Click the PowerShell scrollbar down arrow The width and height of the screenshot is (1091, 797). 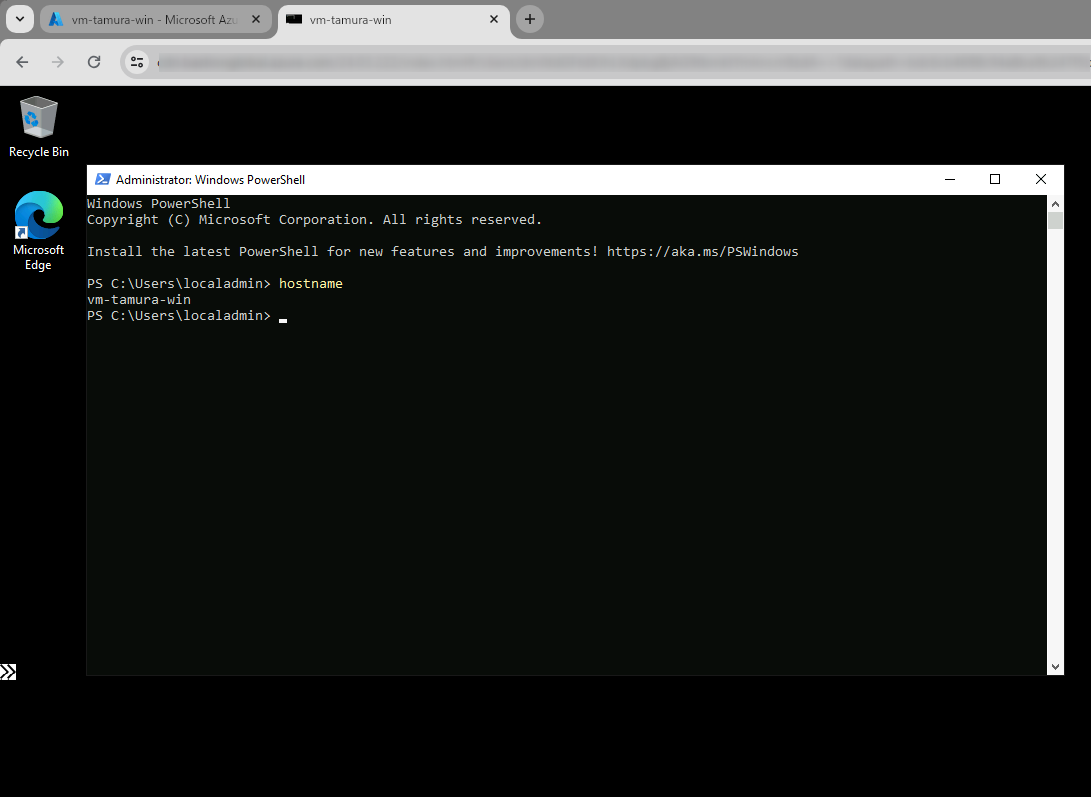(x=1055, y=667)
